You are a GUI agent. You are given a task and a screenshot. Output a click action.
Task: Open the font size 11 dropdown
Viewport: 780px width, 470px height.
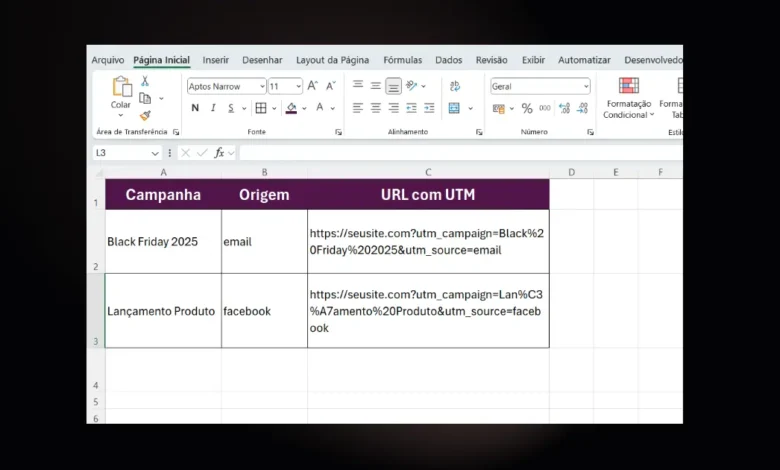298,87
